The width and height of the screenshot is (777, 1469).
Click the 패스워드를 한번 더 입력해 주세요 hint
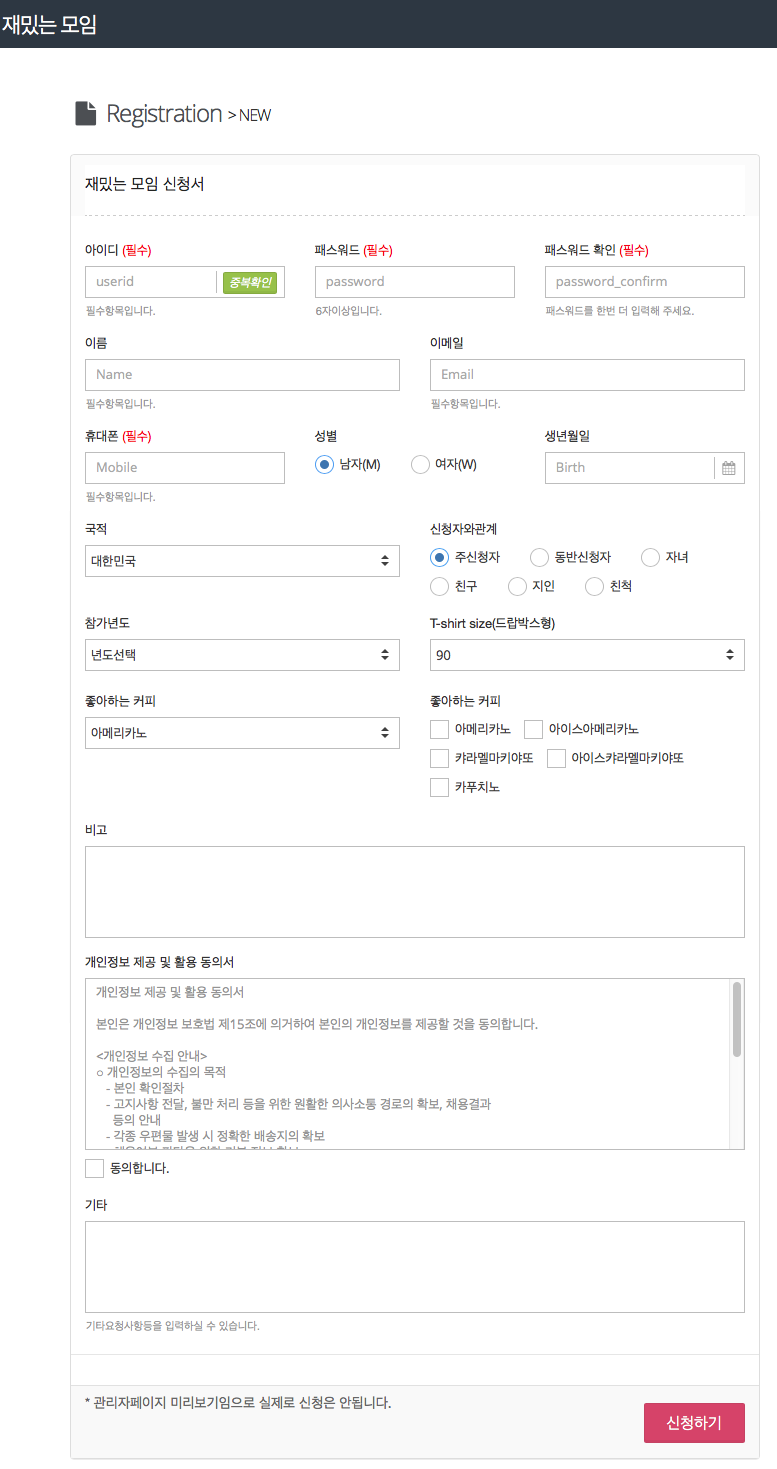[620, 311]
